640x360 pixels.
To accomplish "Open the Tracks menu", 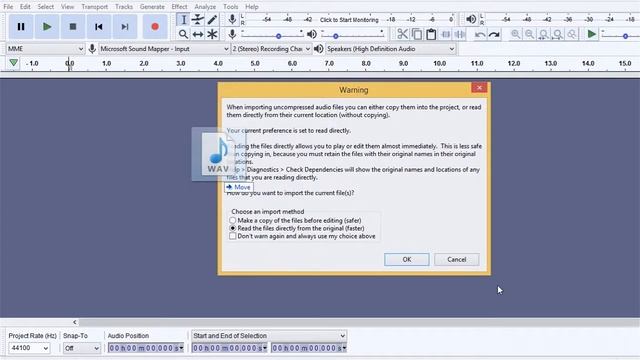I will point(124,7).
